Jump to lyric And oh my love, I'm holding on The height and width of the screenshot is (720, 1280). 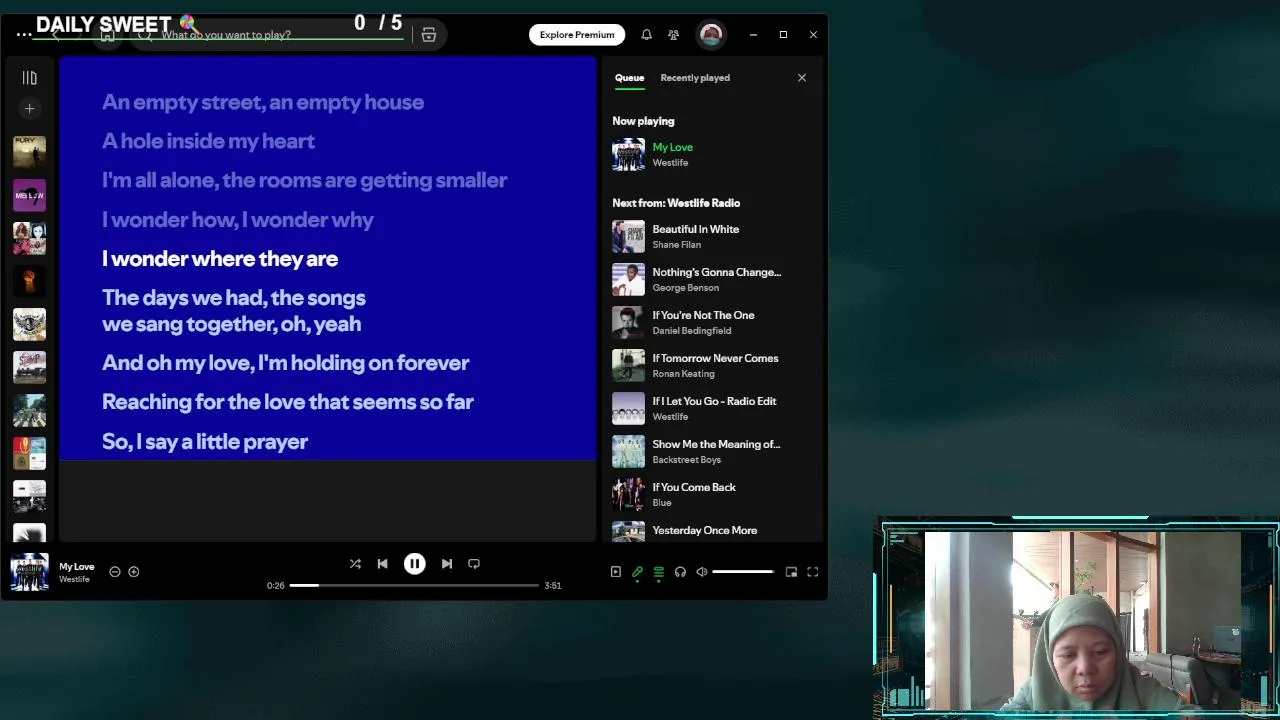[286, 363]
